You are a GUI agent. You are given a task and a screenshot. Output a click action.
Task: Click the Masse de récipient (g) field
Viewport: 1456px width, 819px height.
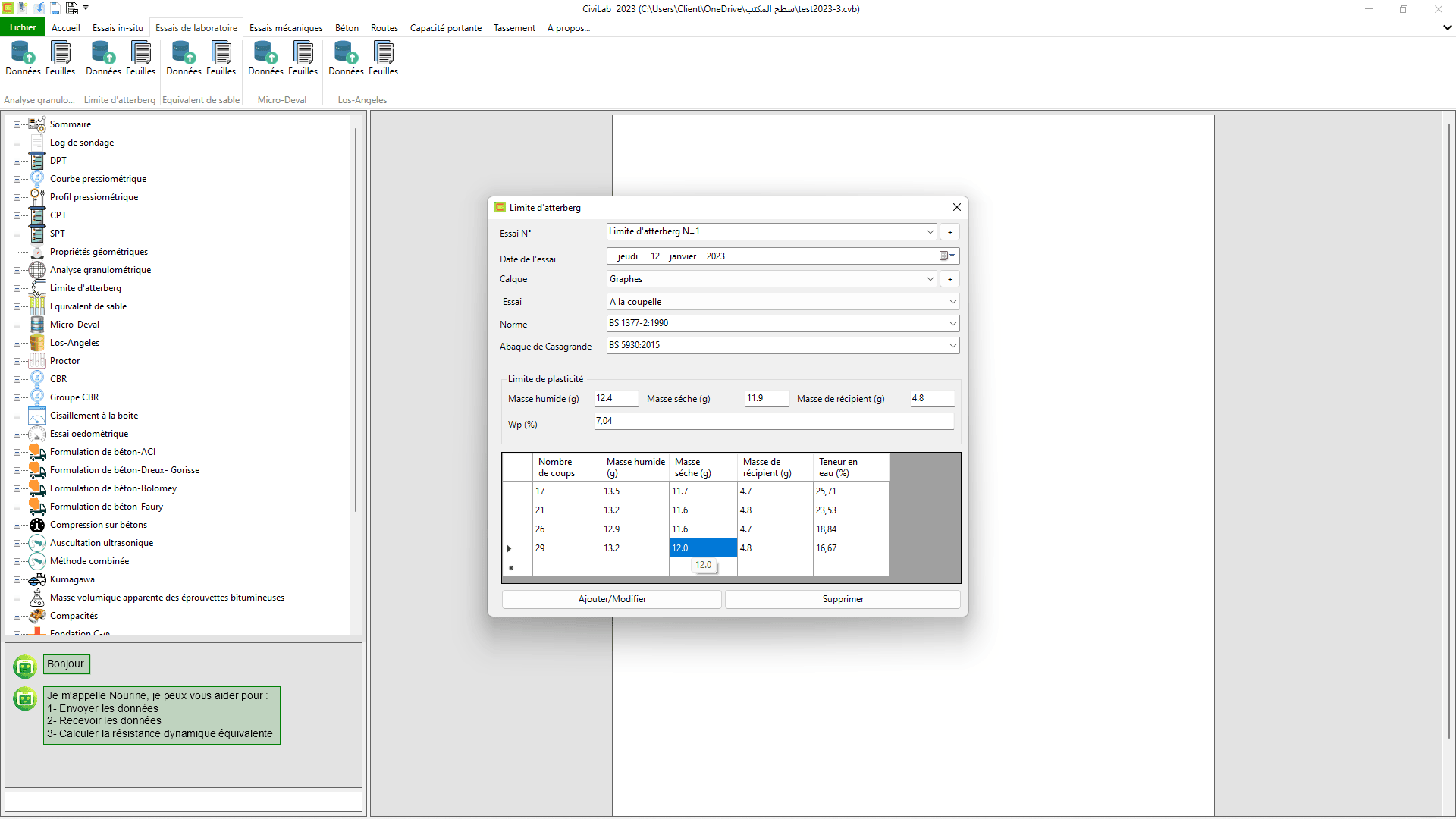tap(932, 398)
